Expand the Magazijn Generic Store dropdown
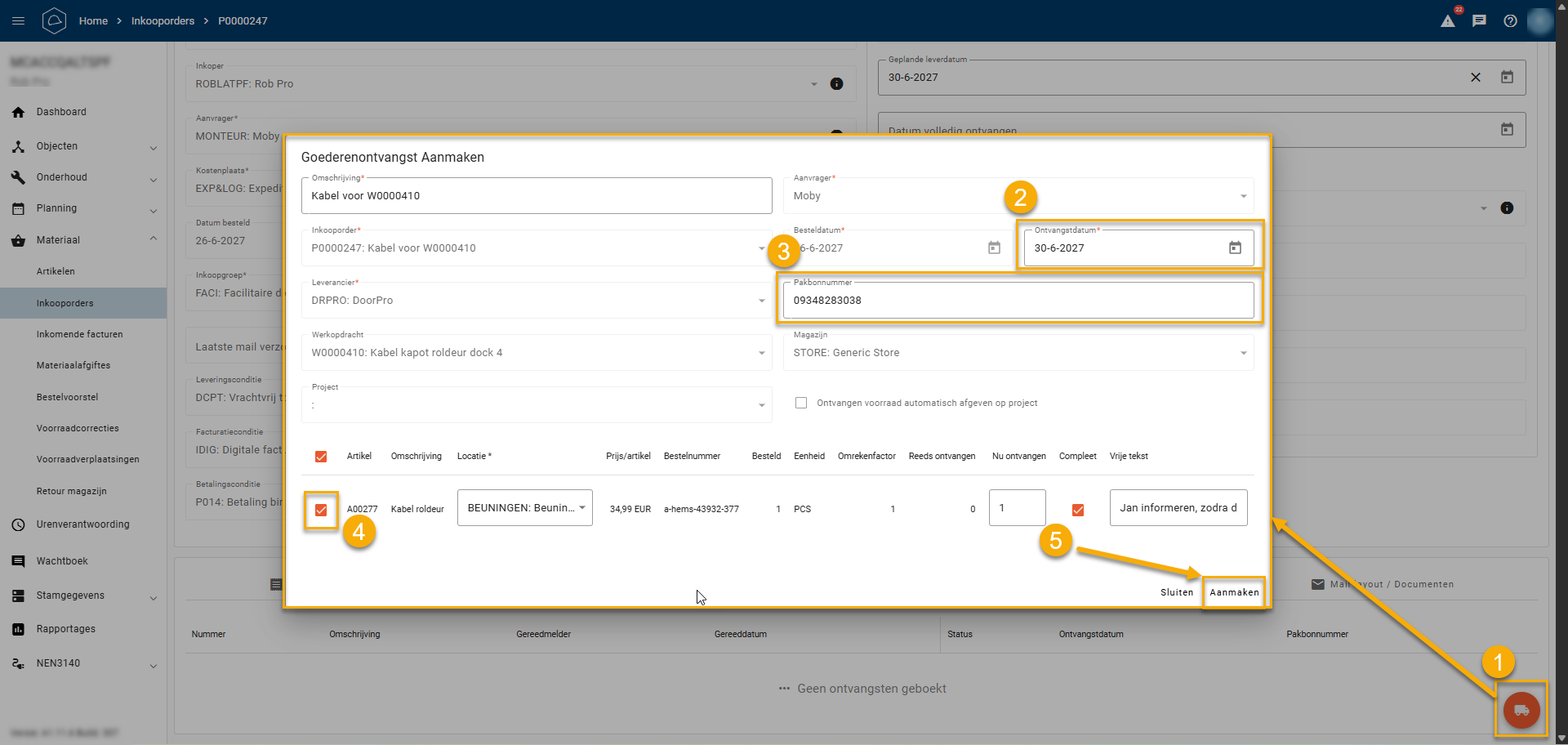This screenshot has height=745, width=1568. (x=1242, y=353)
